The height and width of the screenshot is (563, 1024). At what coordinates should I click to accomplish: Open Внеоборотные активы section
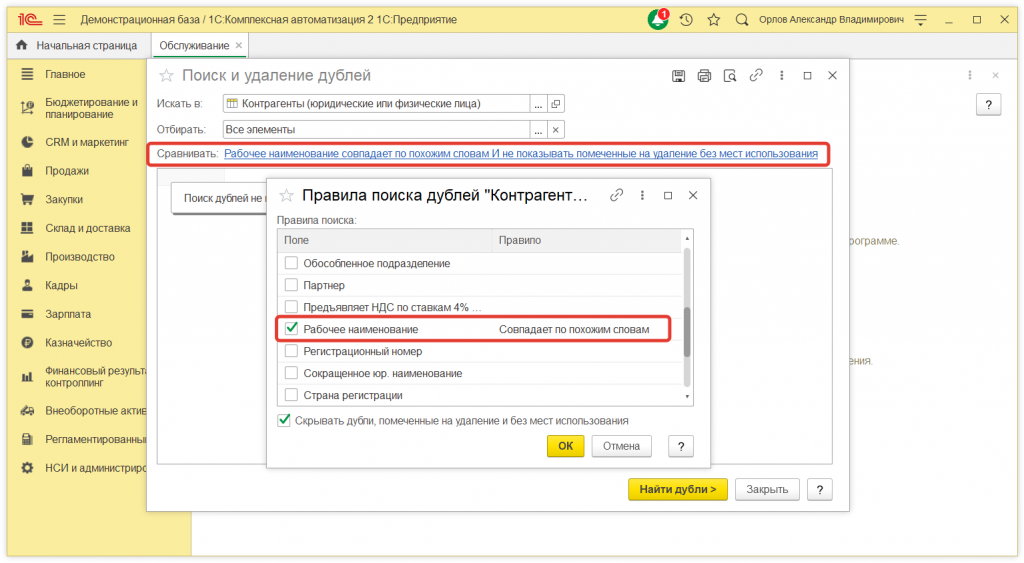click(x=95, y=411)
